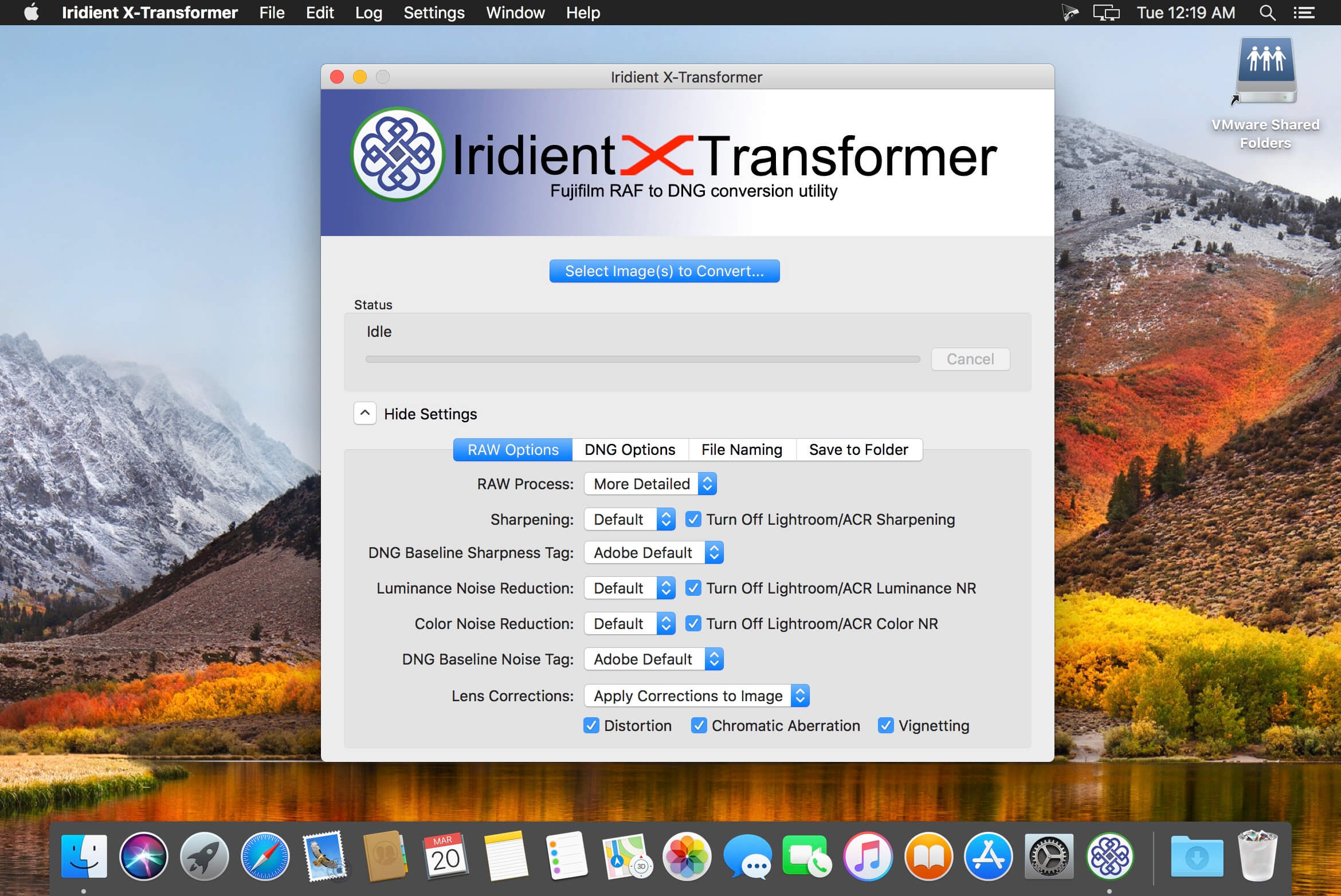This screenshot has width=1341, height=896.
Task: Open the Settings menu
Action: [x=434, y=13]
